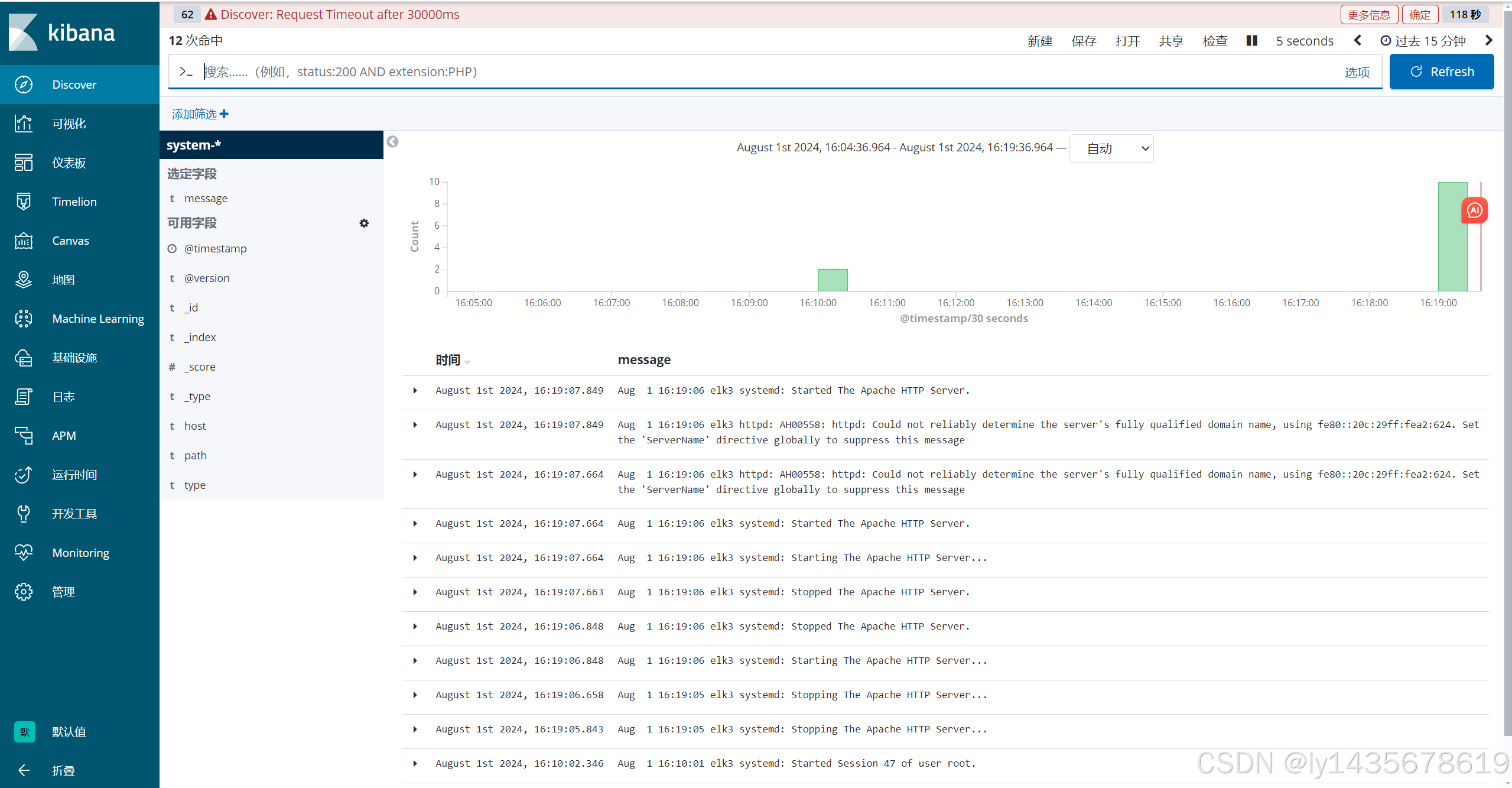
Task: Open the 保存 save menu
Action: [1084, 41]
